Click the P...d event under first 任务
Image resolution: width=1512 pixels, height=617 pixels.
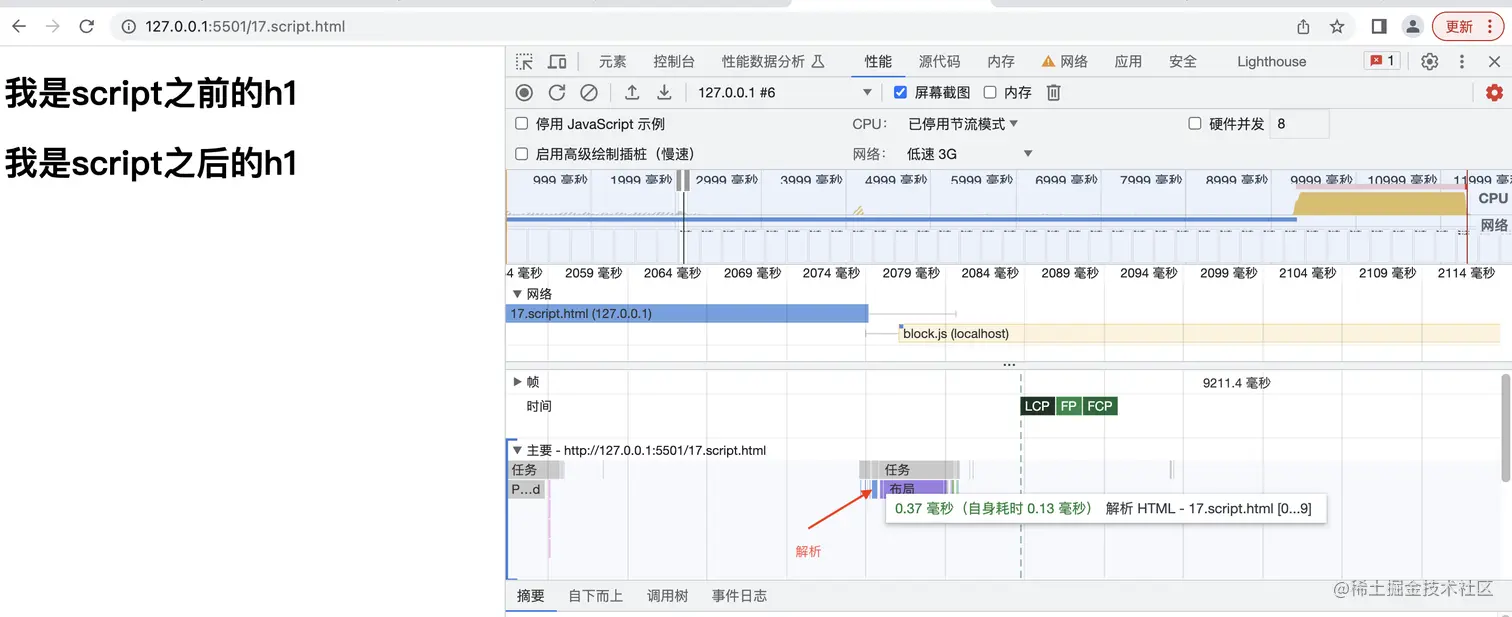526,489
